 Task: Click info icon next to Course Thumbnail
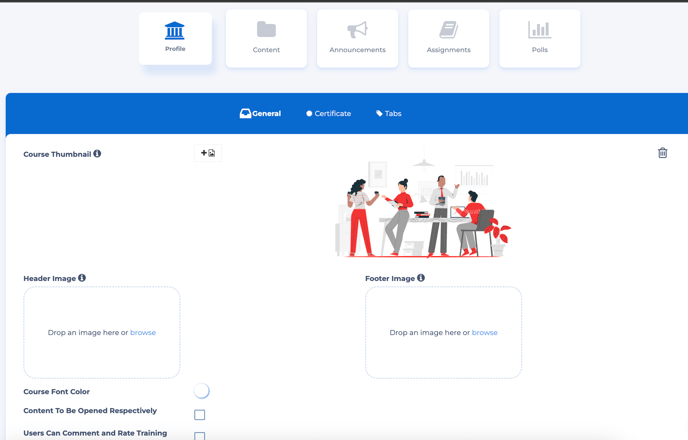97,154
